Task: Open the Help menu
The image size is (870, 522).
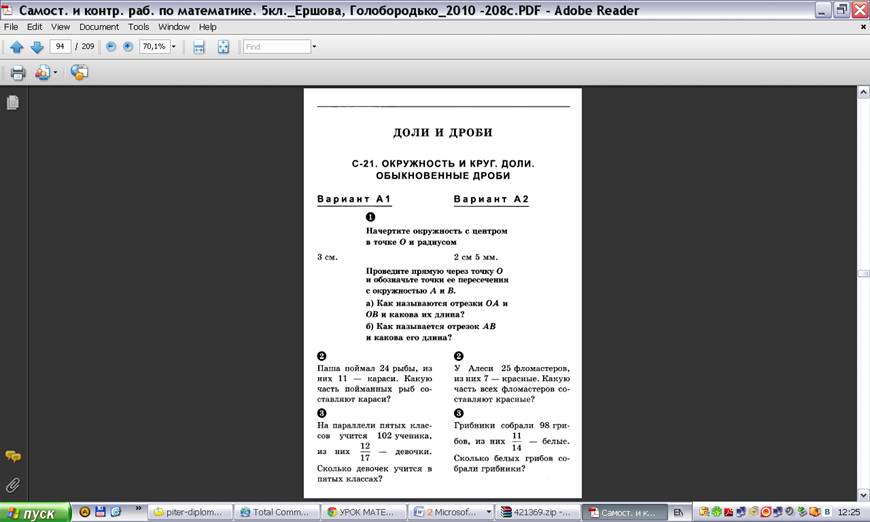Action: coord(208,27)
